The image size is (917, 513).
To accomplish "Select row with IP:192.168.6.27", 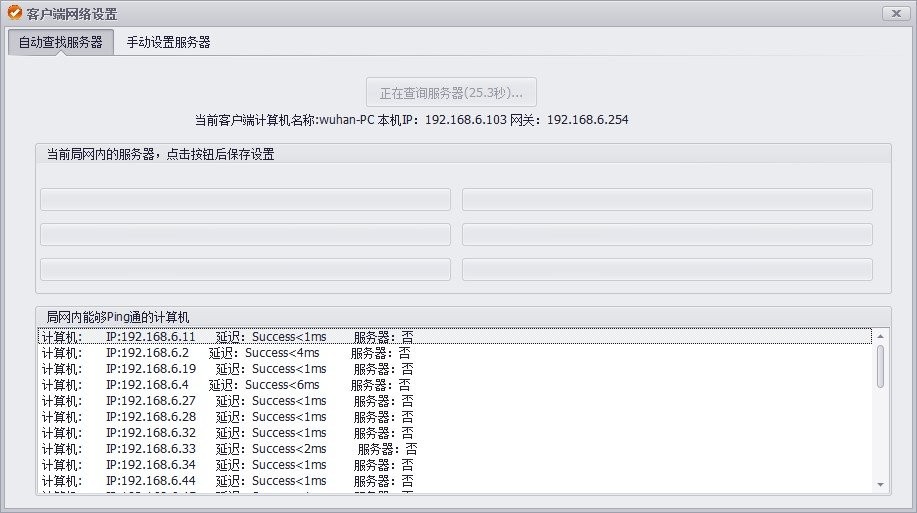I will click(x=455, y=401).
